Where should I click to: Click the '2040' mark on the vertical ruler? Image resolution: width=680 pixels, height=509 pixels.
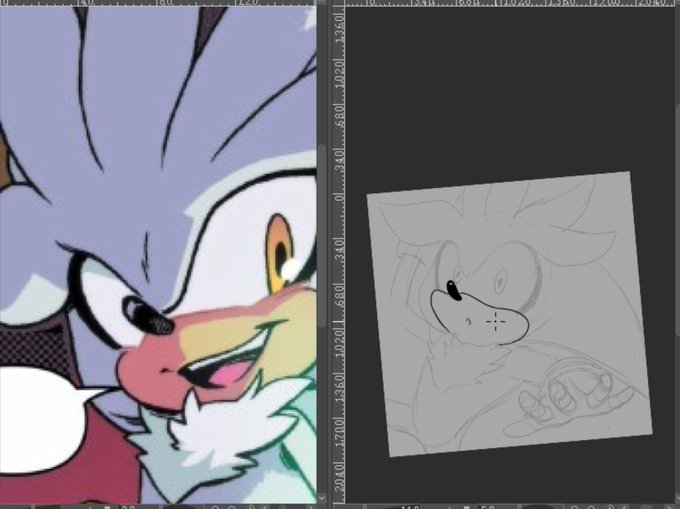pyautogui.click(x=340, y=477)
